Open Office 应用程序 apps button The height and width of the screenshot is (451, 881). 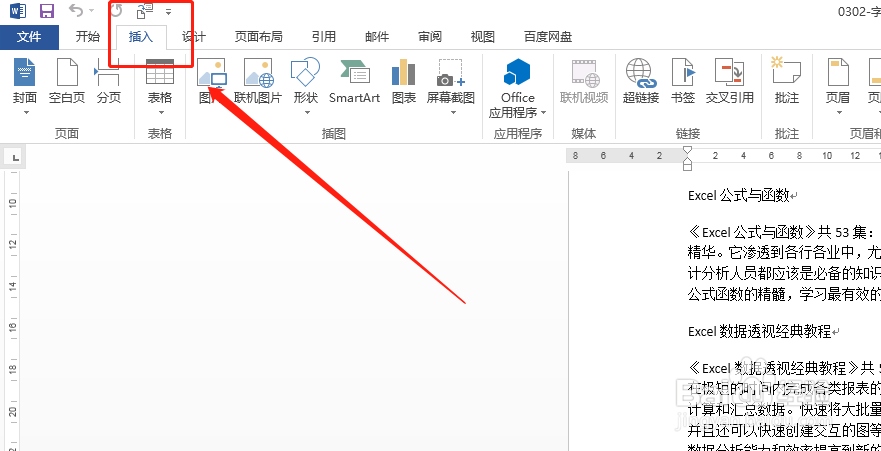click(517, 88)
